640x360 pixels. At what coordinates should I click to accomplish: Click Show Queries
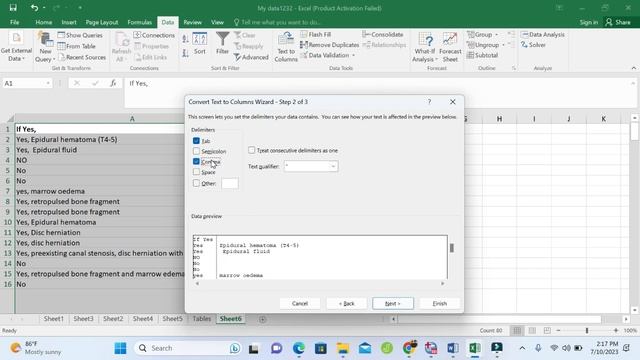click(80, 35)
